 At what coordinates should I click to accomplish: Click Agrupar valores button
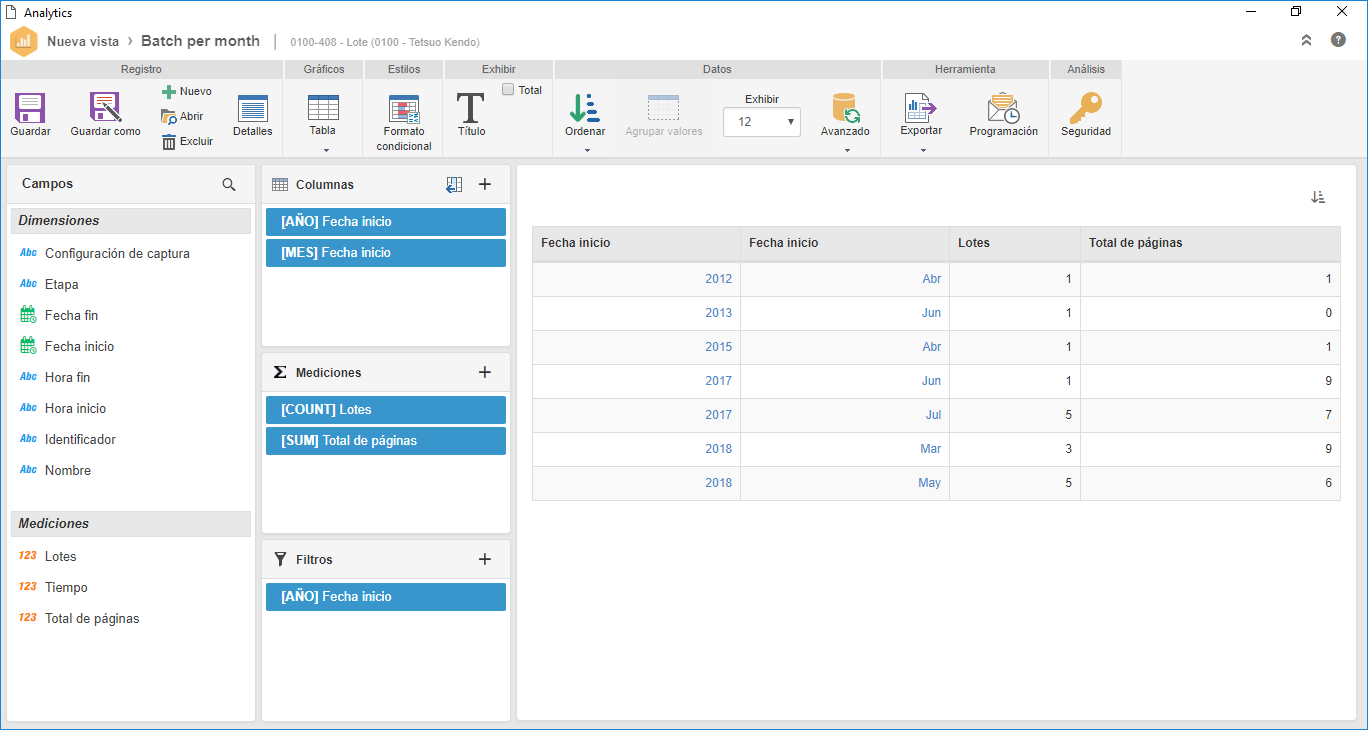pos(663,116)
